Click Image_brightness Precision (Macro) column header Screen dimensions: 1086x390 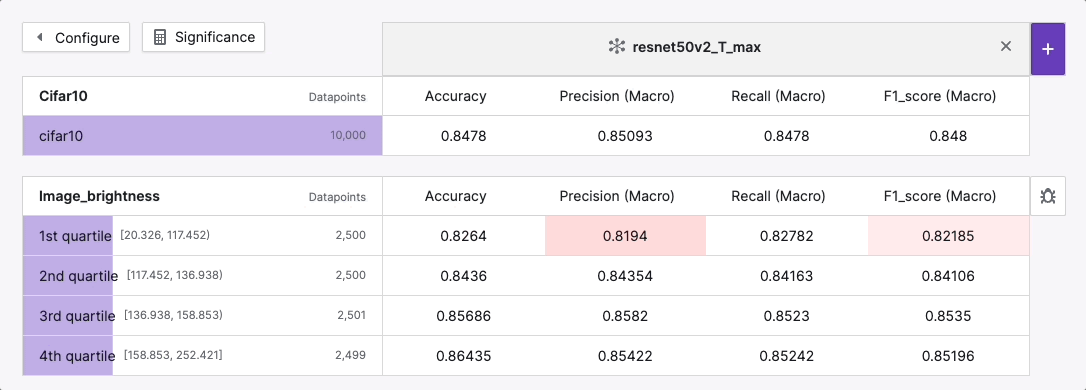click(617, 197)
